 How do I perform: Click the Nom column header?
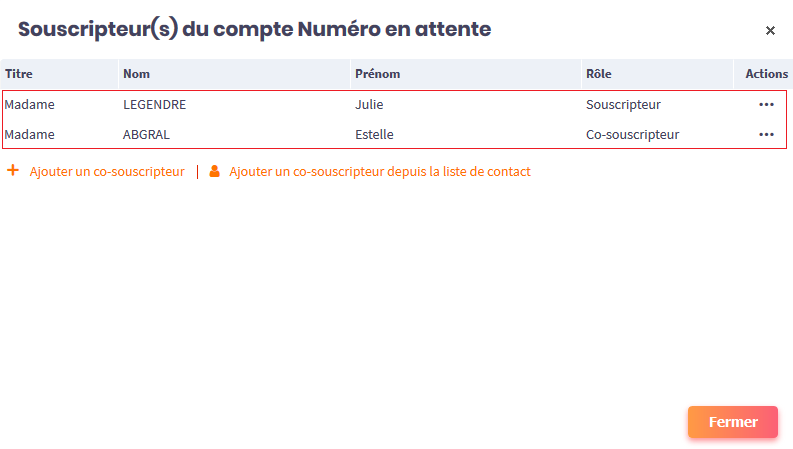click(135, 74)
